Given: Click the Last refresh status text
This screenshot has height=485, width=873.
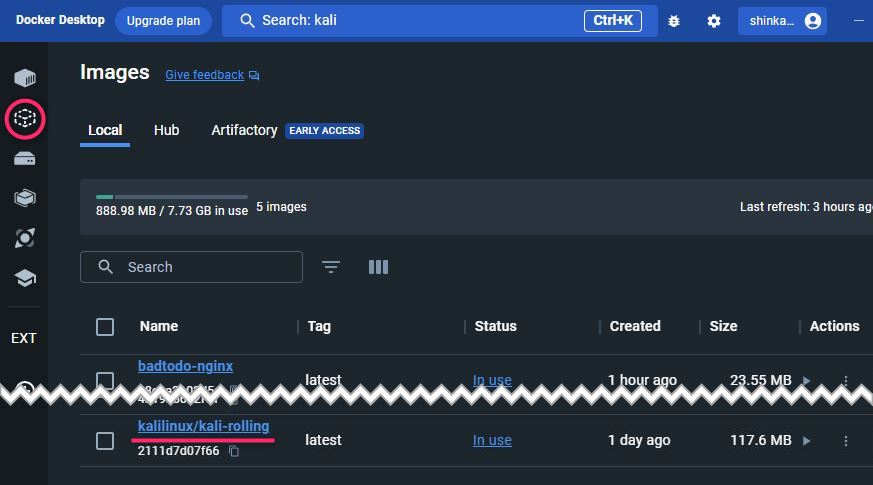Looking at the screenshot, I should pyautogui.click(x=806, y=207).
